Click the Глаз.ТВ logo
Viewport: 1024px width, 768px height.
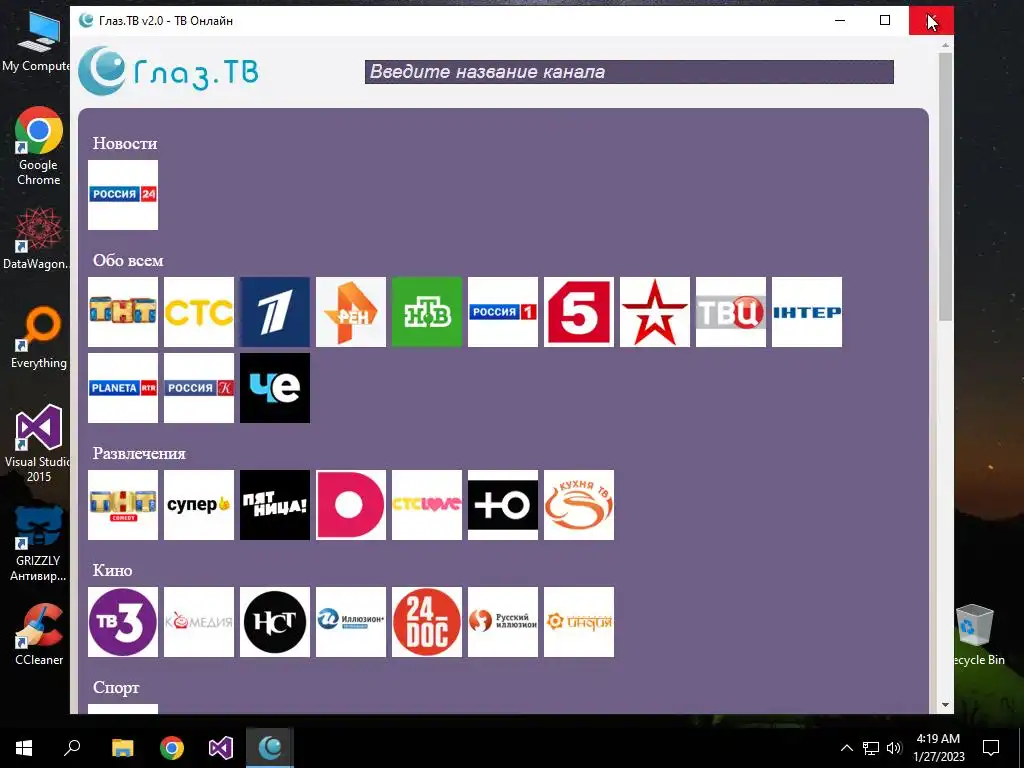coord(168,71)
